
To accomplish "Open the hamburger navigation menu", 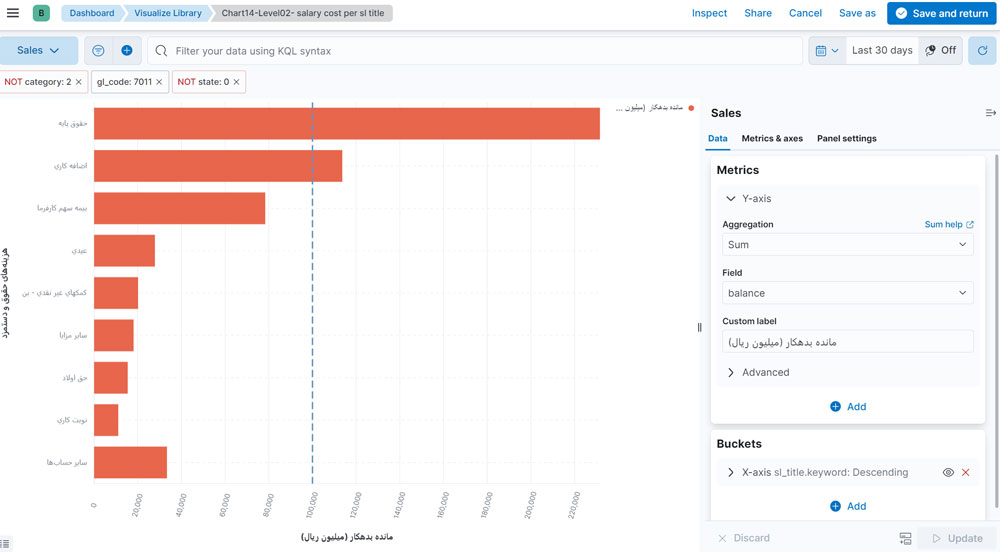I will click(13, 13).
